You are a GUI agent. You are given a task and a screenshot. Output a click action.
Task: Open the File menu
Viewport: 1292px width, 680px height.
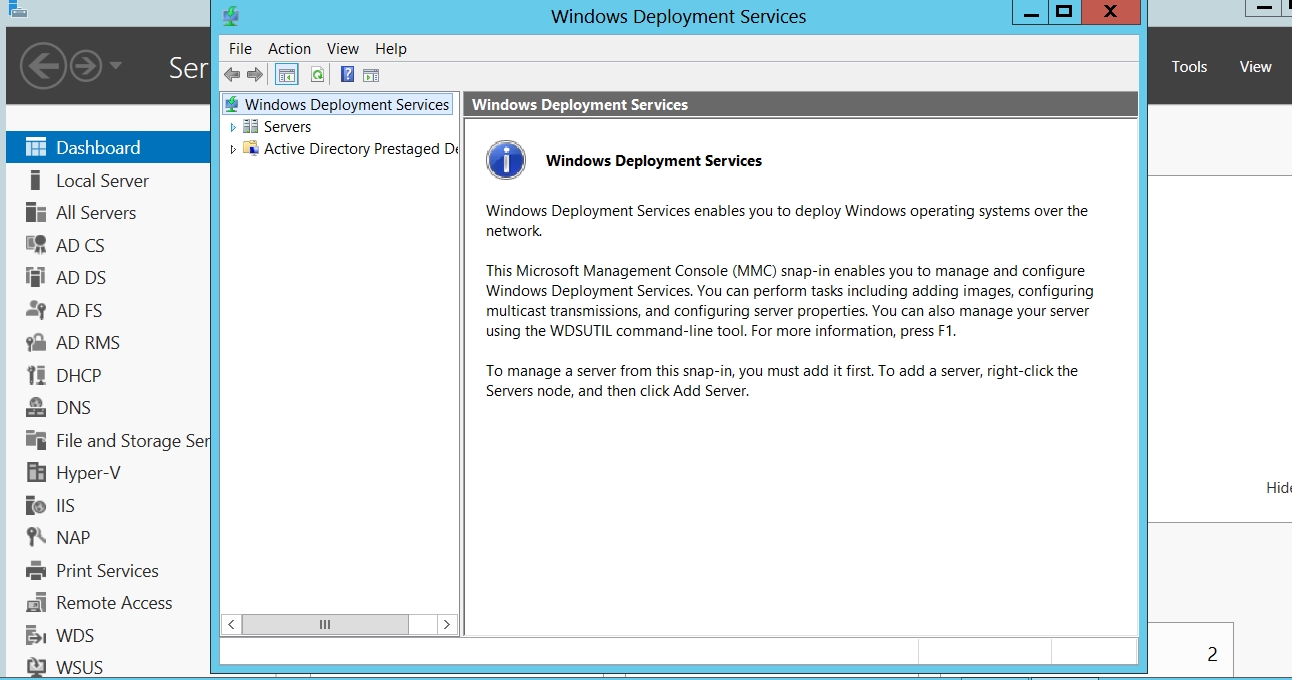pos(240,49)
